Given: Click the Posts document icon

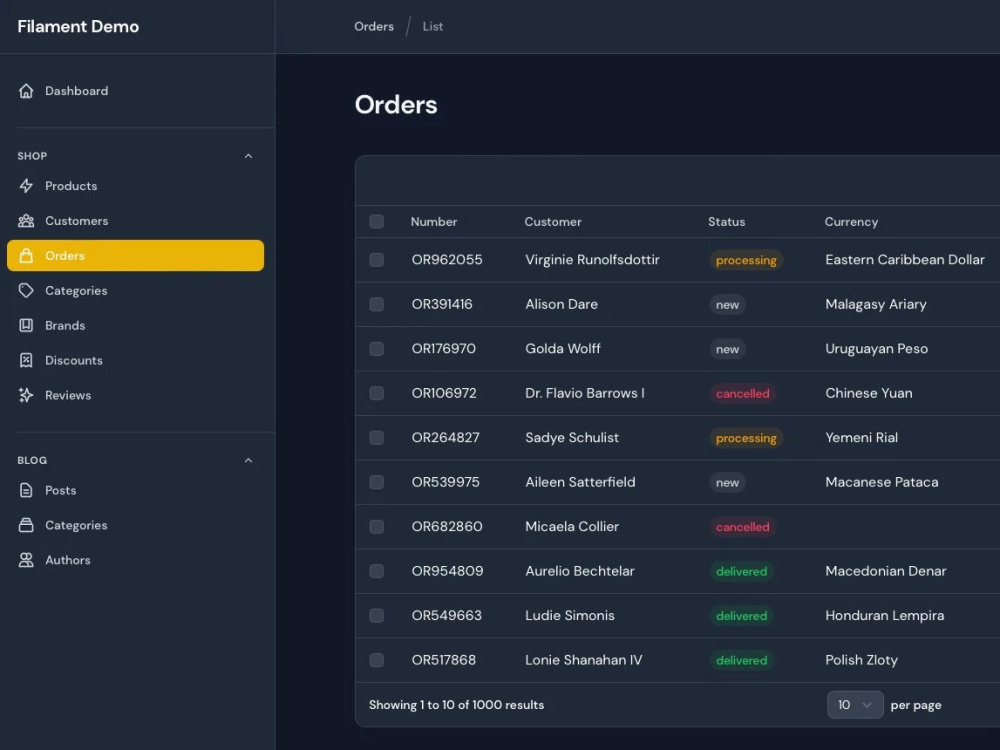Looking at the screenshot, I should pos(26,490).
